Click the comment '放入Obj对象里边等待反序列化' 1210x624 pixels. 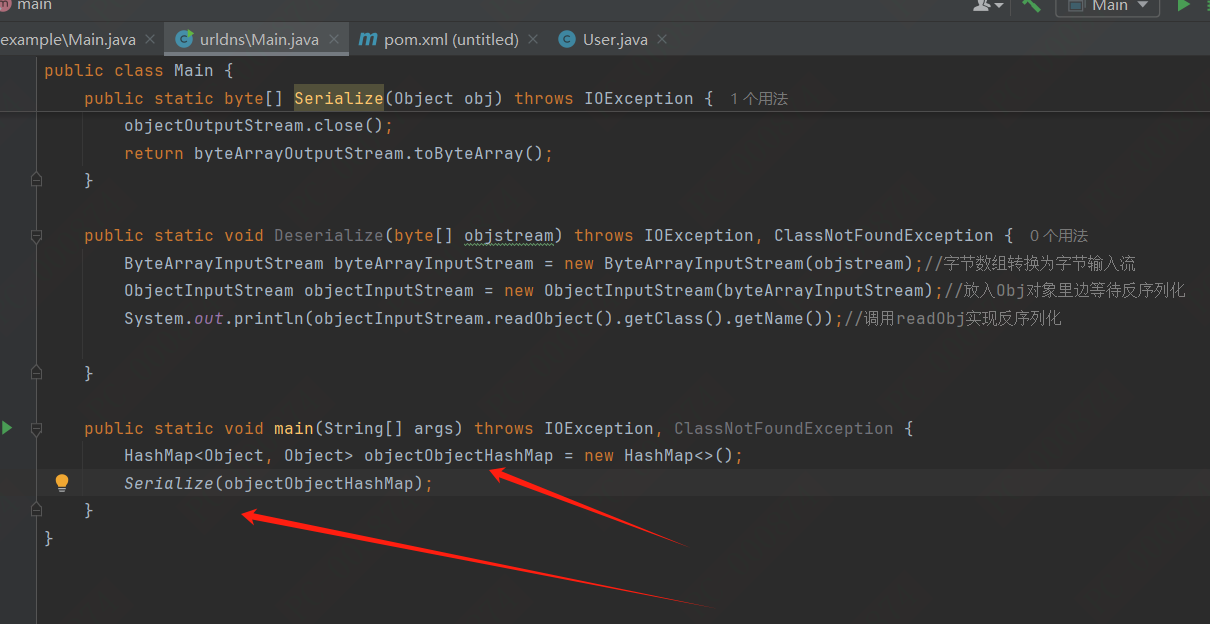pos(1065,290)
